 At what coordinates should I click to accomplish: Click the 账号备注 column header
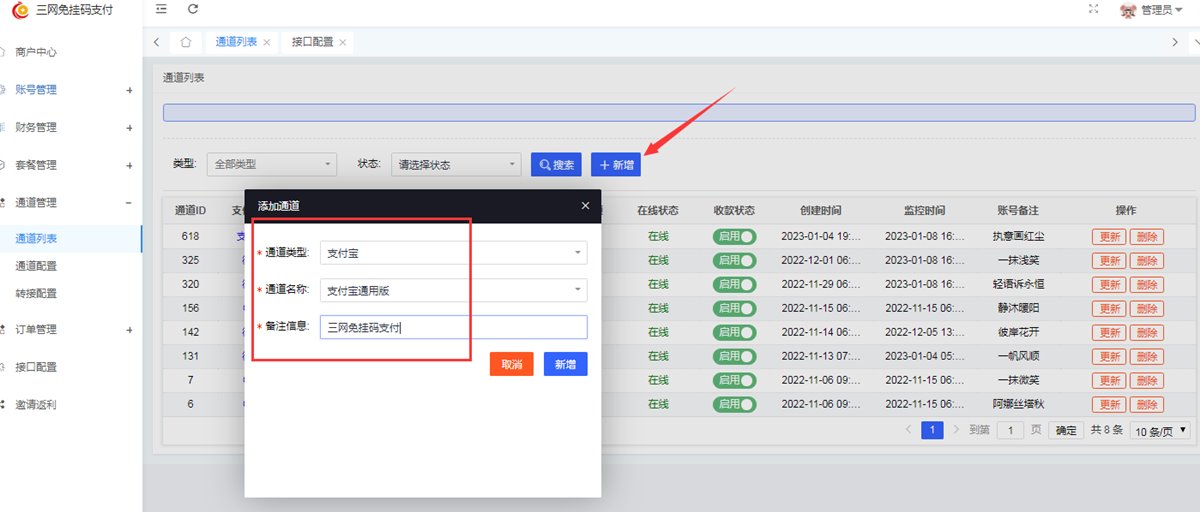(1018, 210)
